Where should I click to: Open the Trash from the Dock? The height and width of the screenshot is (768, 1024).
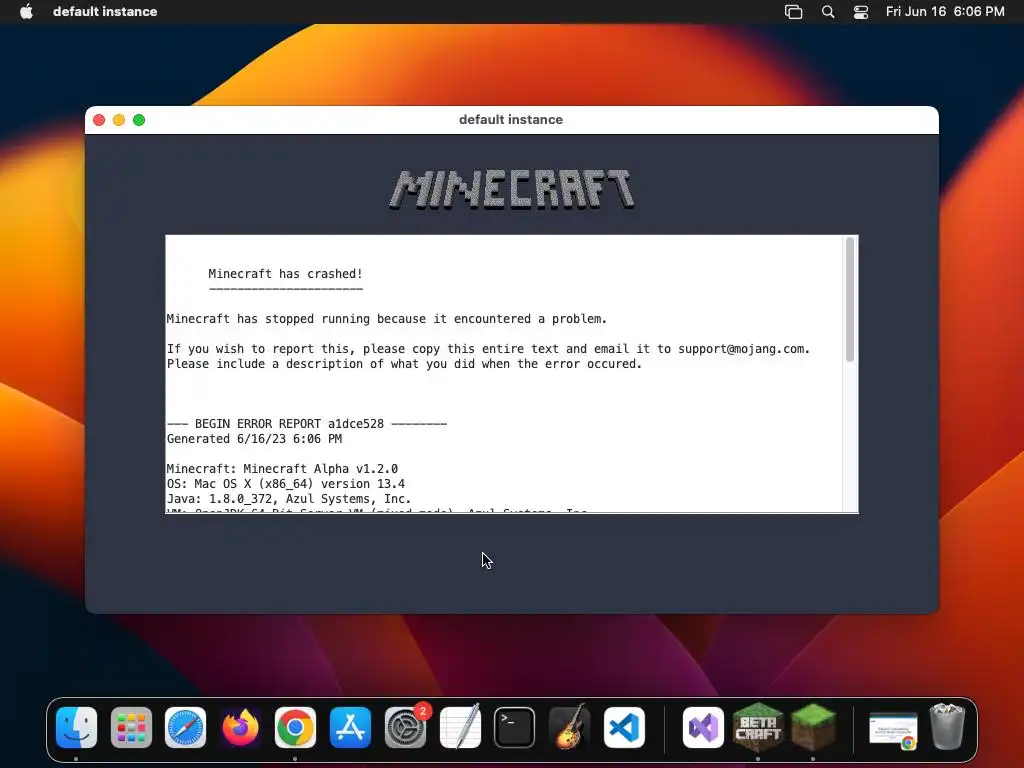point(947,726)
